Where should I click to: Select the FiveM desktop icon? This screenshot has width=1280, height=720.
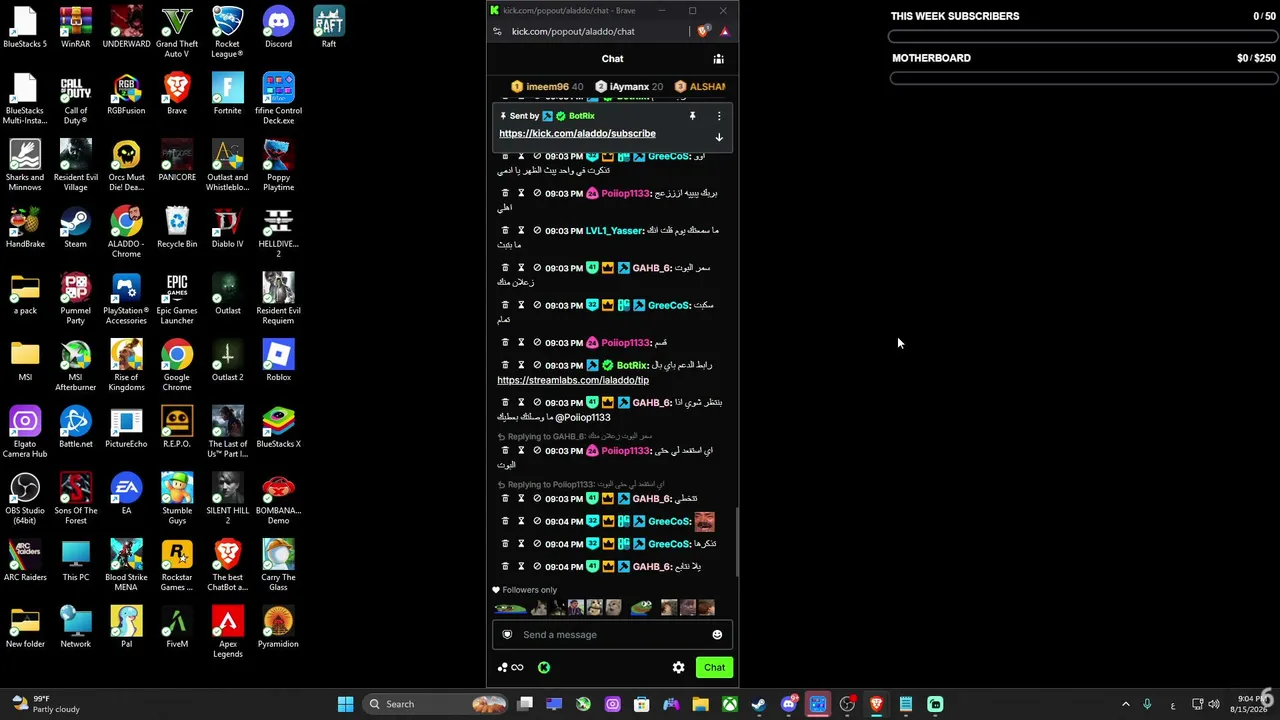[x=177, y=627]
